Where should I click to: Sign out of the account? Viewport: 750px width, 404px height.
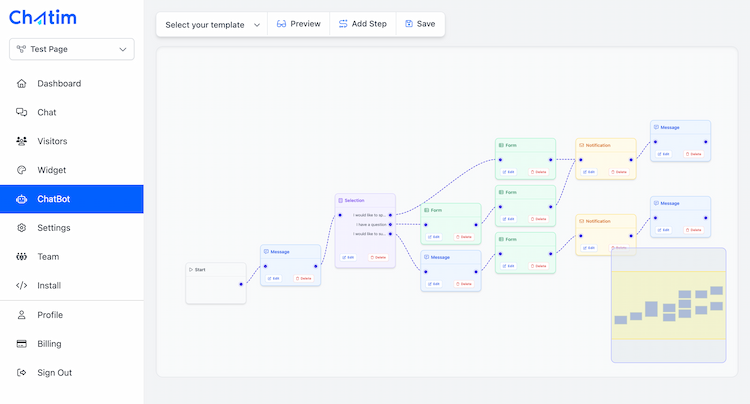(x=54, y=373)
